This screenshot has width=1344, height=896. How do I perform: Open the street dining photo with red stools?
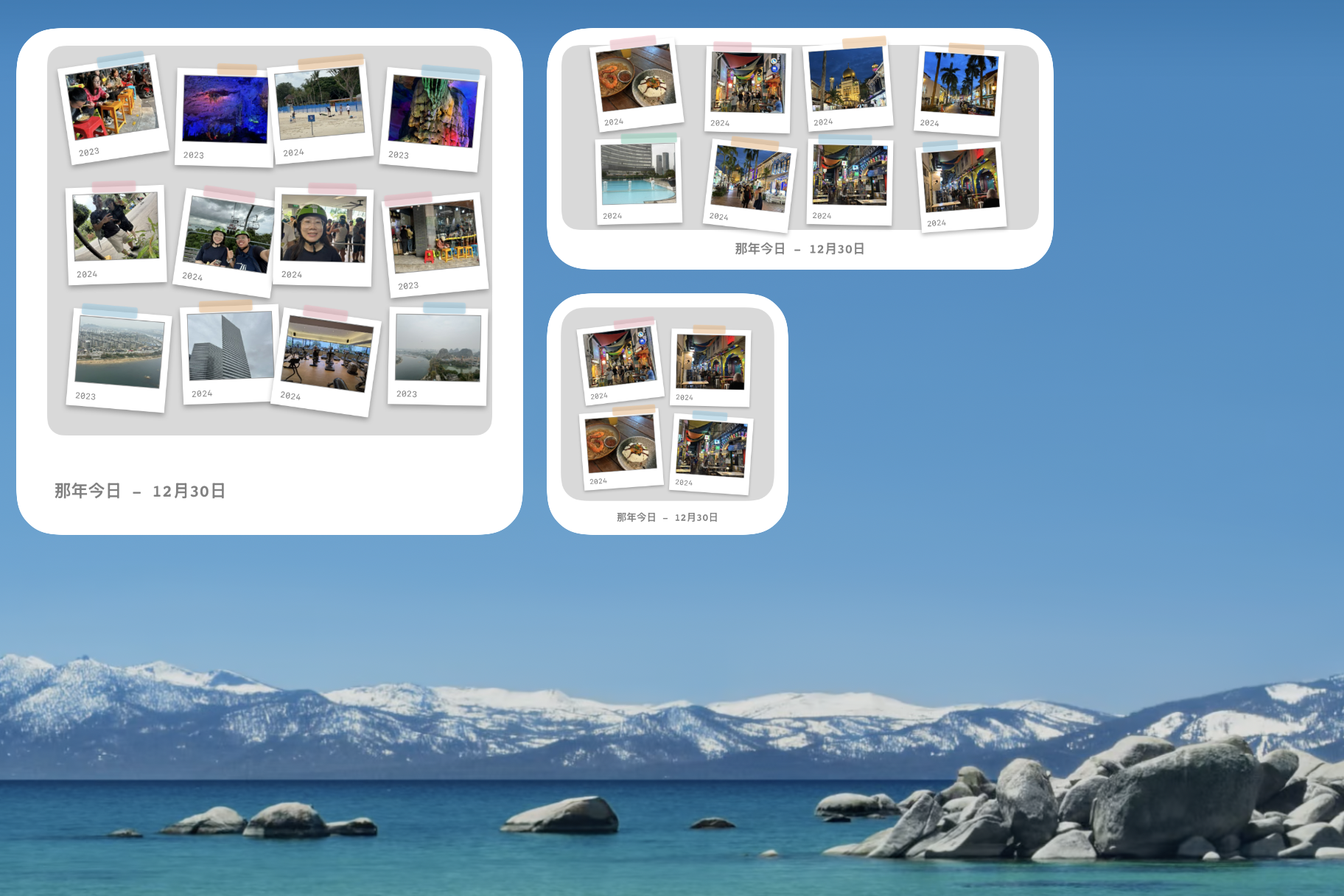[x=112, y=101]
